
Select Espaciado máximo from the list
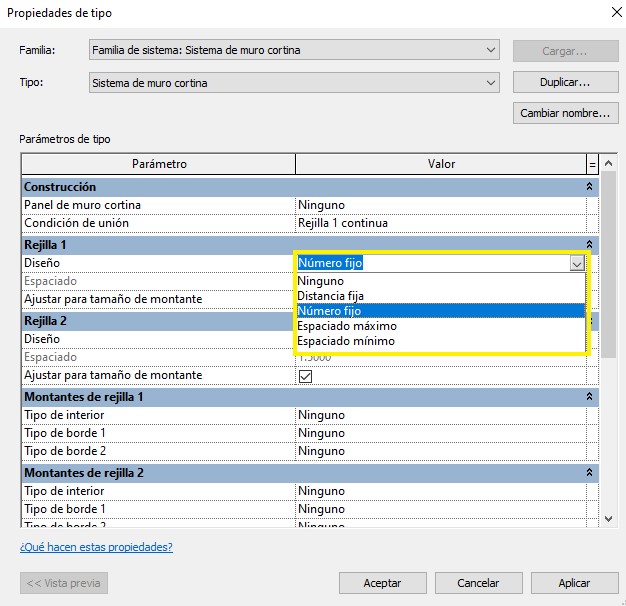click(x=346, y=326)
